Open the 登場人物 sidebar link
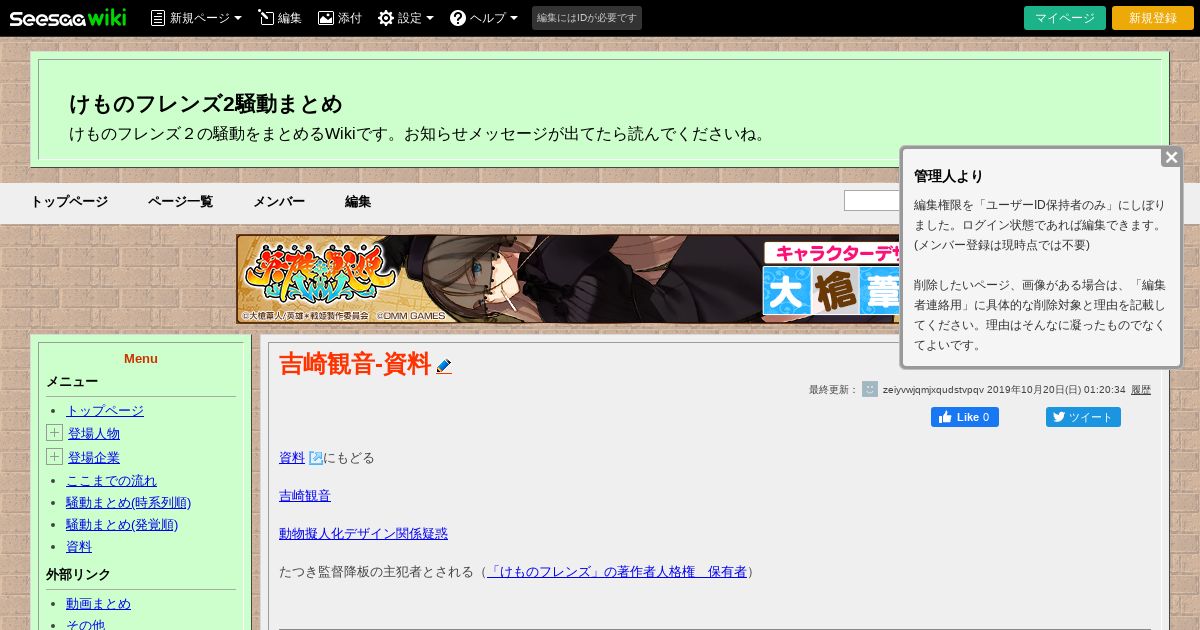 pos(94,434)
